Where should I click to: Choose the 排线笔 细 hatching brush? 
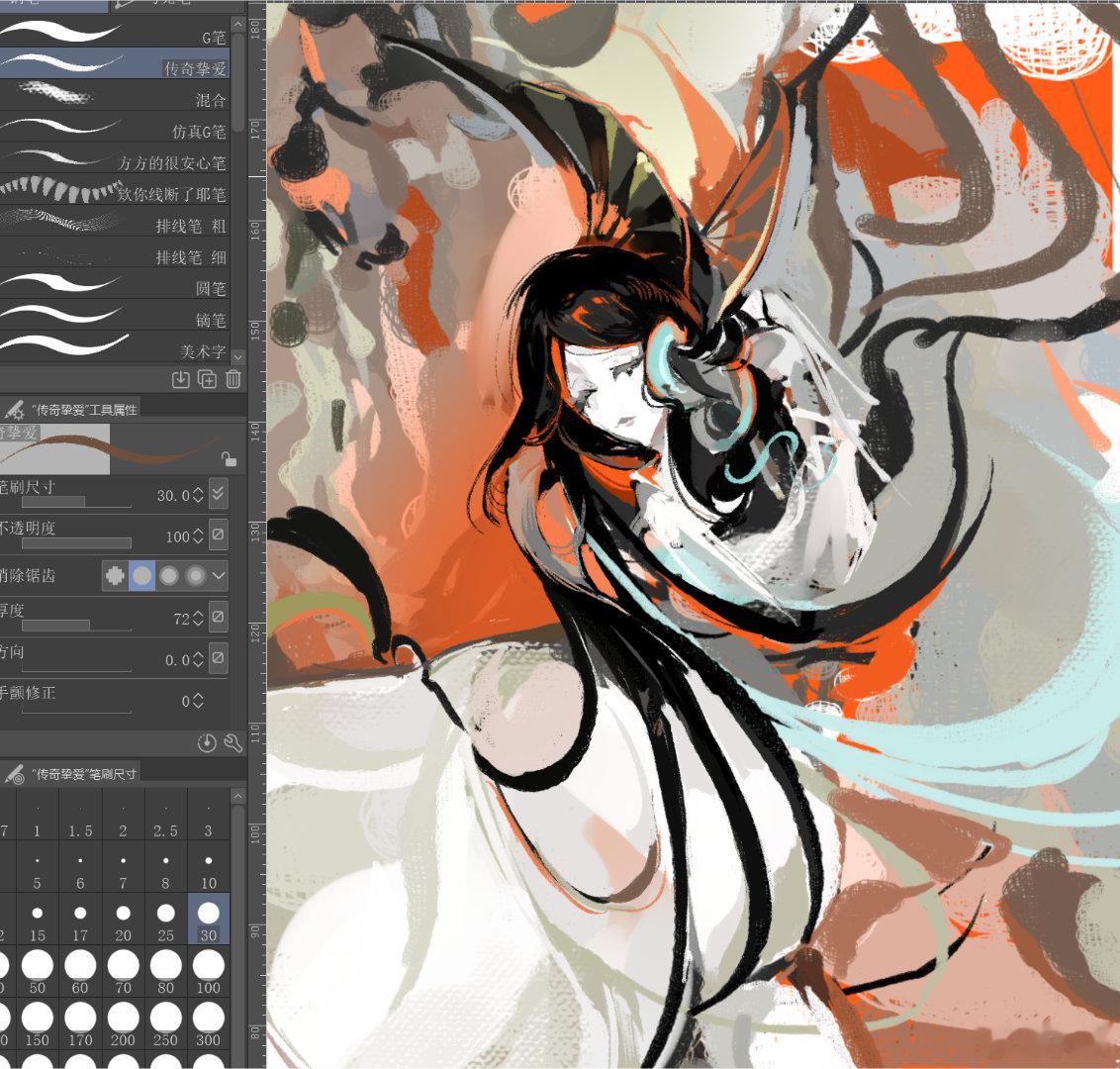coord(115,251)
